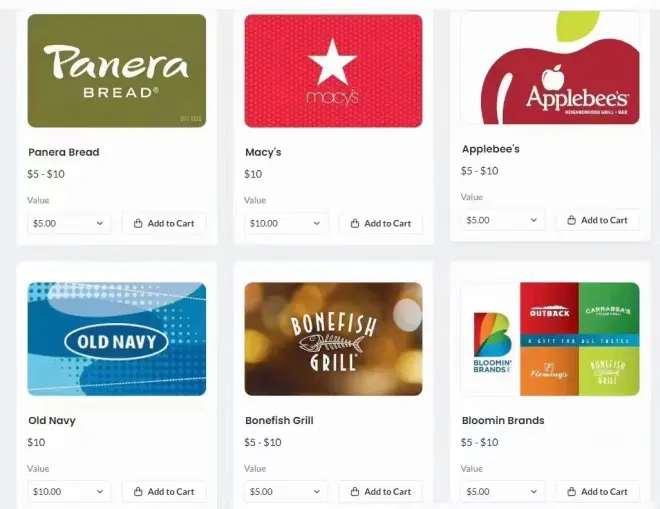Open the Bloomin Brands value dropdown
Screen dimensions: 660x509
pyautogui.click(x=502, y=491)
